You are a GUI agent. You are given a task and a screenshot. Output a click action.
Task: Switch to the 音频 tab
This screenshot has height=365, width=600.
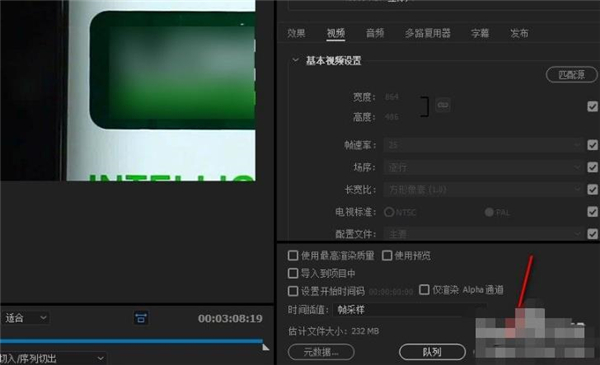point(375,33)
